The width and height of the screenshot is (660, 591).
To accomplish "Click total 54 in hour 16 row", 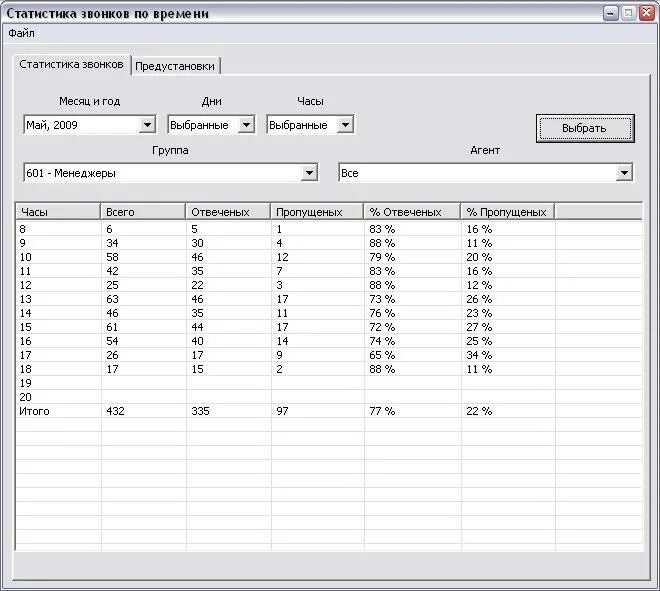I will click(x=112, y=341).
